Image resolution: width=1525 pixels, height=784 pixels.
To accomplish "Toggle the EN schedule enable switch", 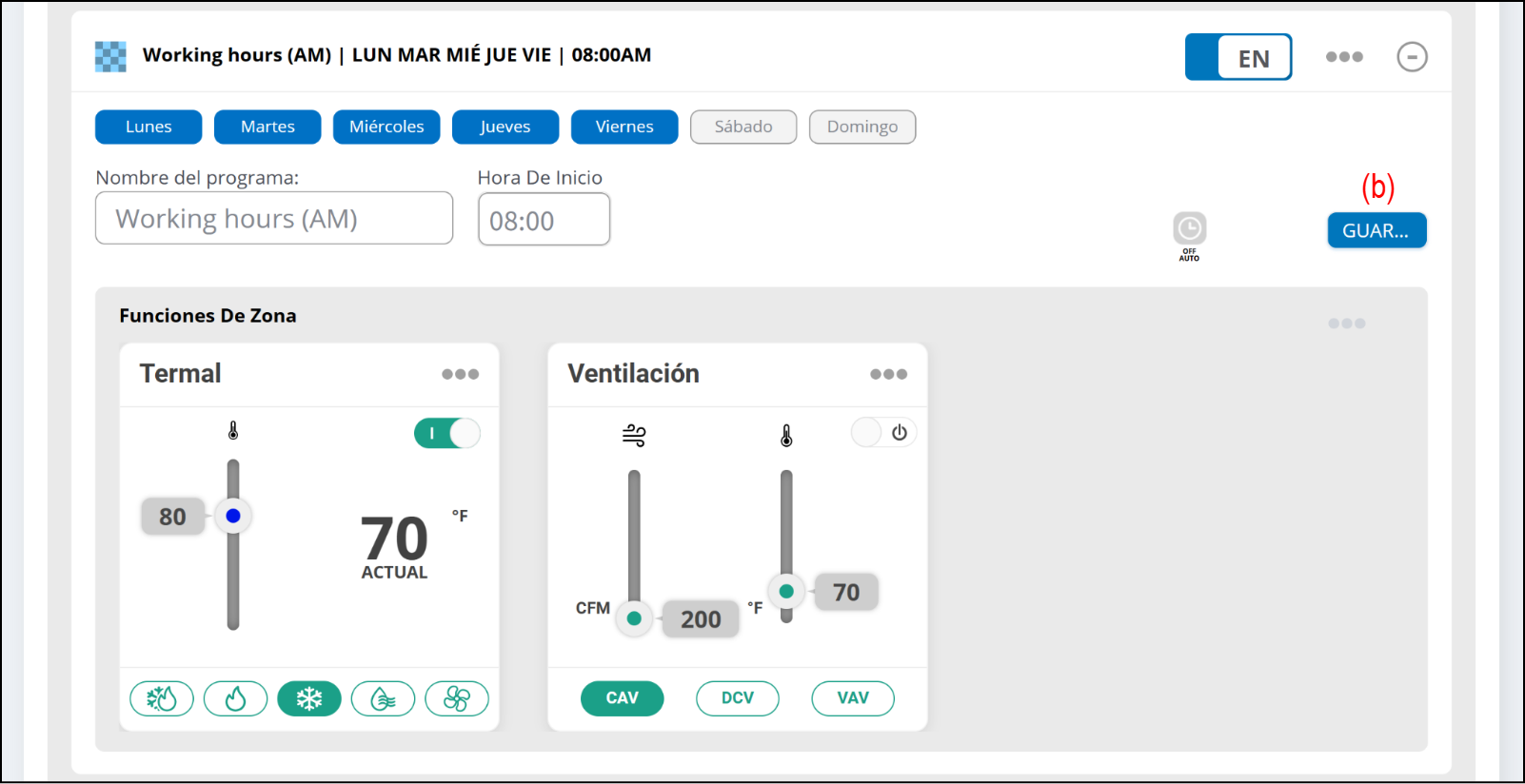I will point(1238,57).
